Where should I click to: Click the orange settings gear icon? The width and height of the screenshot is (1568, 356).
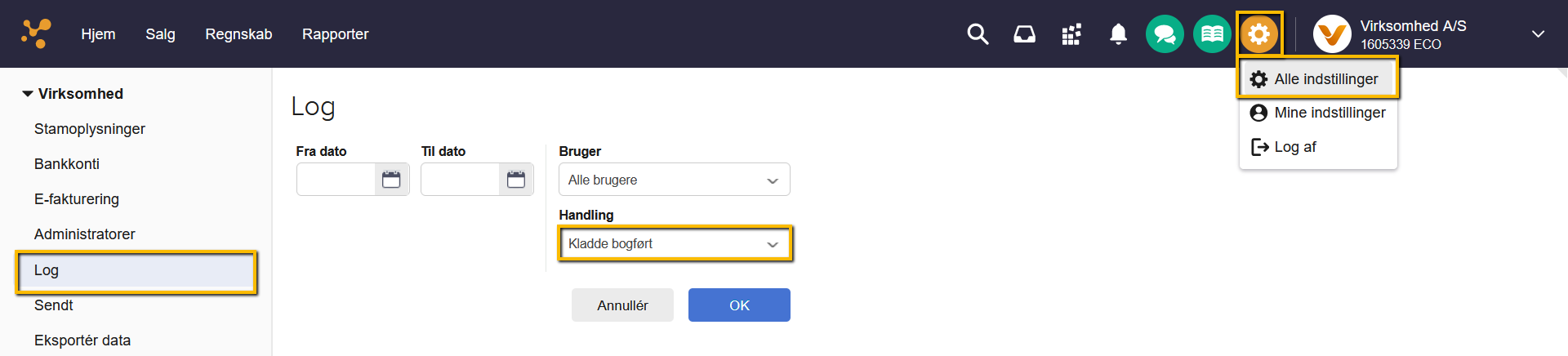click(x=1258, y=34)
